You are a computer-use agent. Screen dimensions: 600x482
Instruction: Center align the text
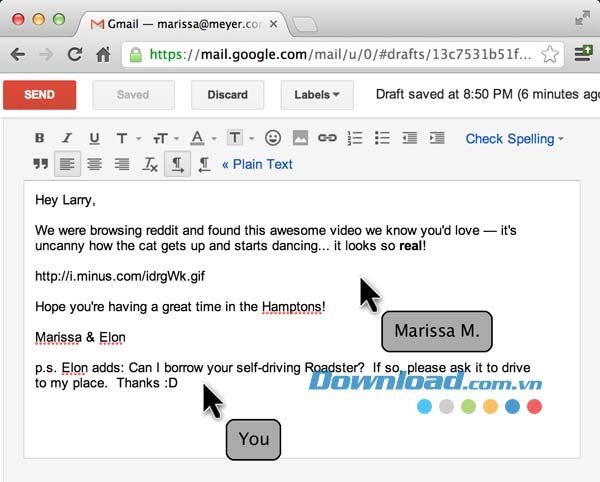coord(95,165)
